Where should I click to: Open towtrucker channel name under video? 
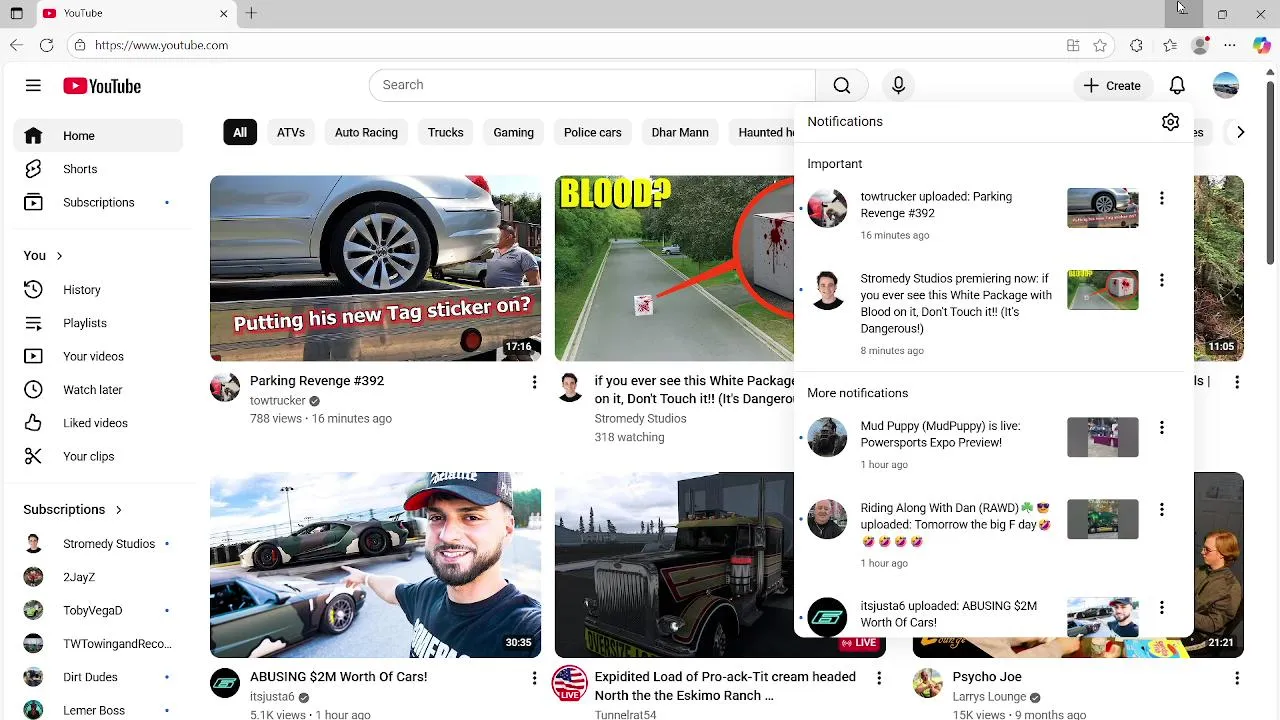click(x=278, y=401)
